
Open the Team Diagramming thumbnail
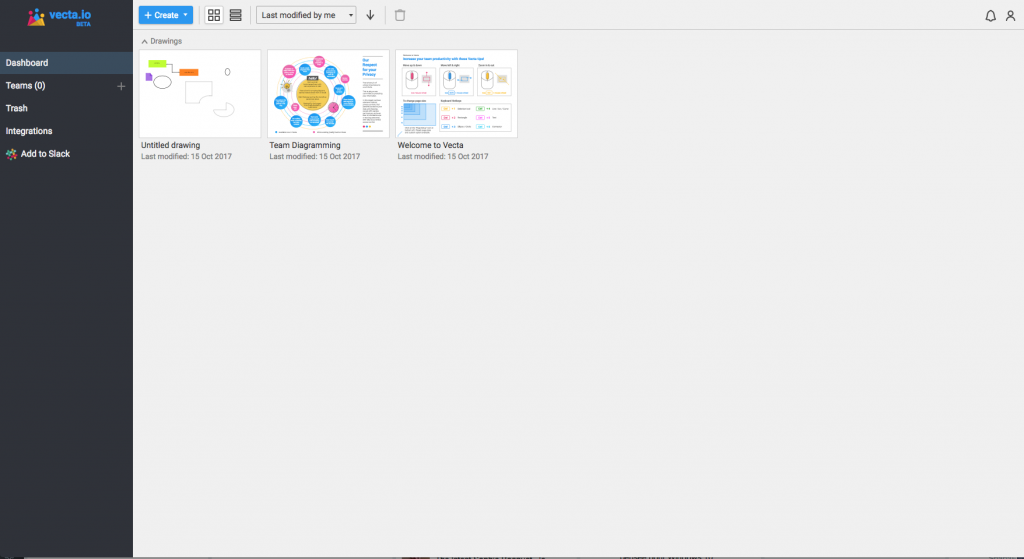click(x=328, y=93)
